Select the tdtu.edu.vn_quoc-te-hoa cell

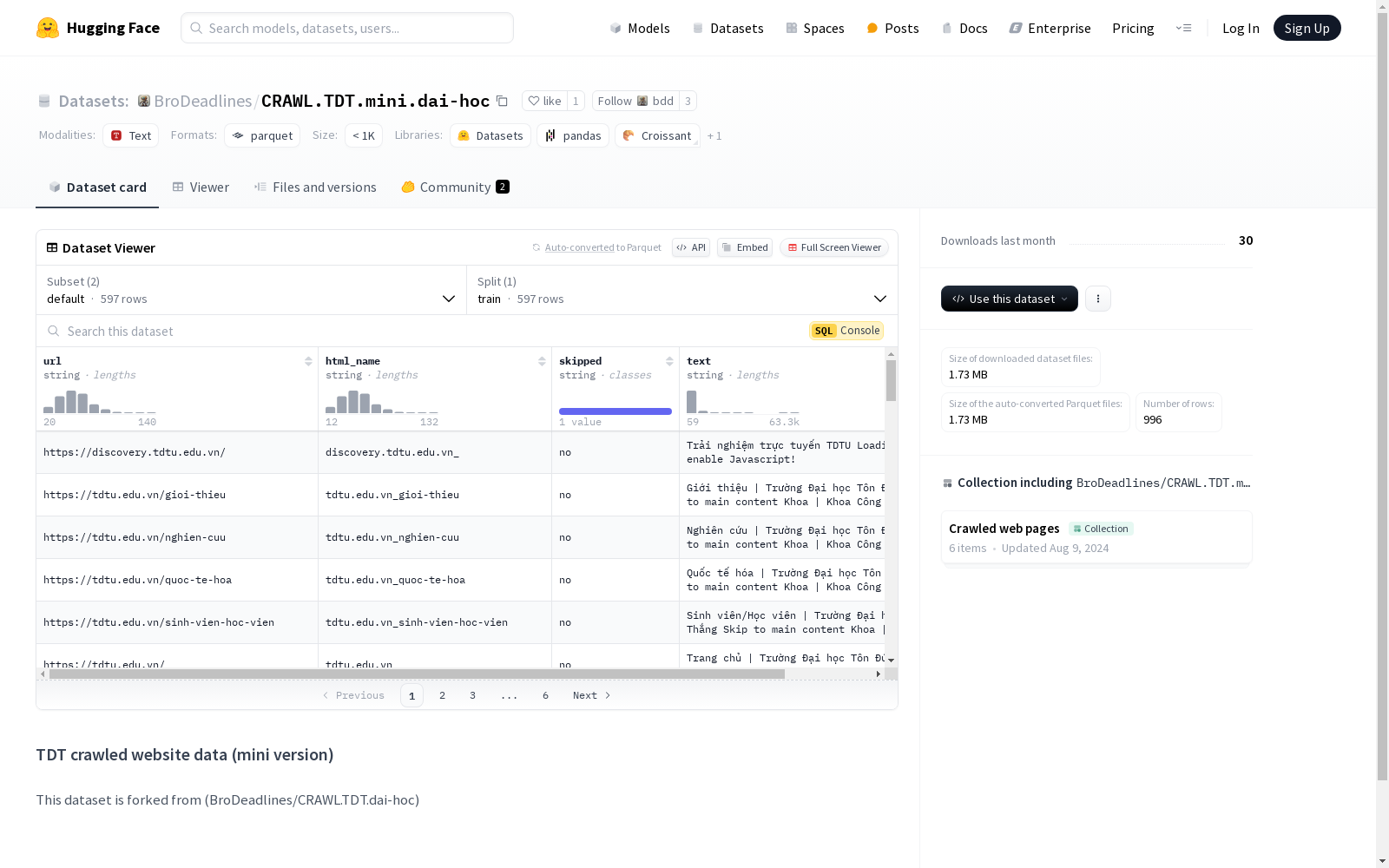(x=435, y=580)
